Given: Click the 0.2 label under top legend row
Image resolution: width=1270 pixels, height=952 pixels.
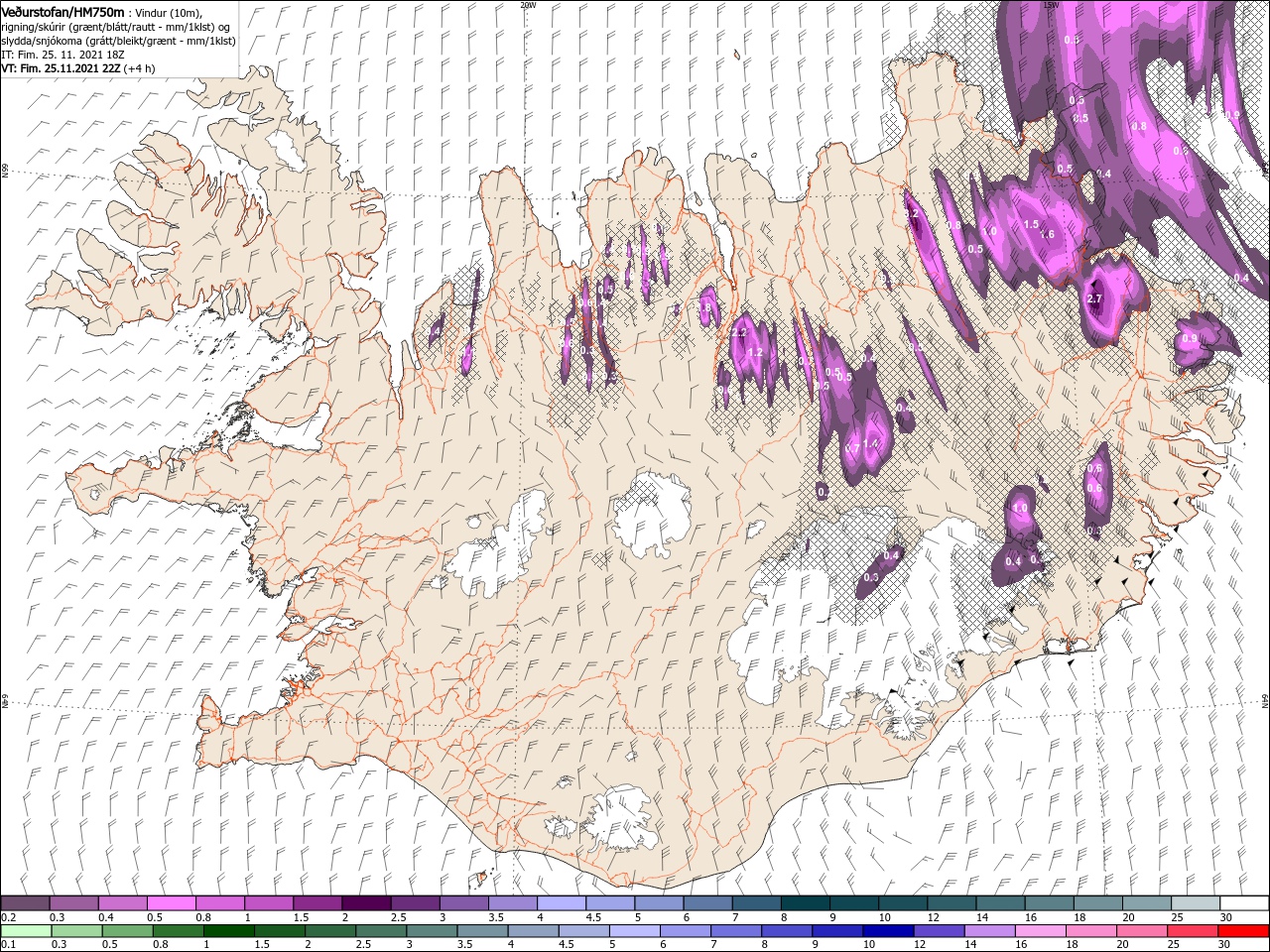Looking at the screenshot, I should click(7, 917).
